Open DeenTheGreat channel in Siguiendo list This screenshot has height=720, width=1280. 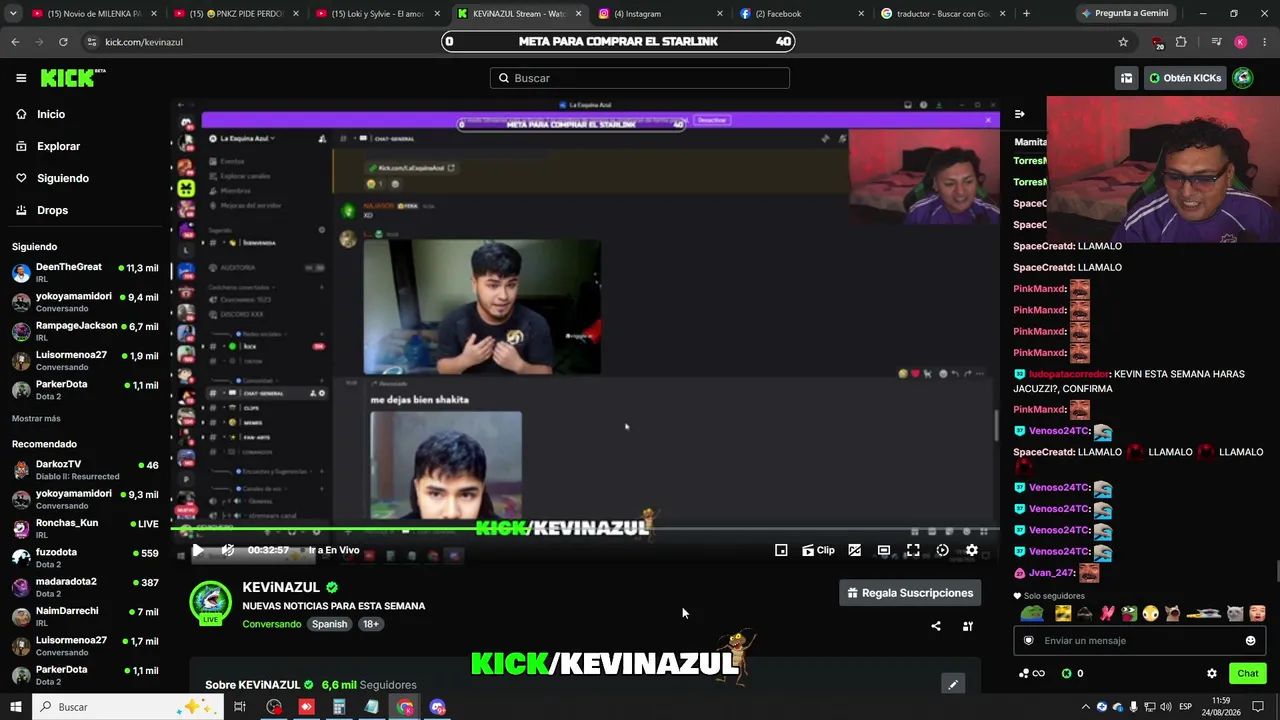click(86, 272)
